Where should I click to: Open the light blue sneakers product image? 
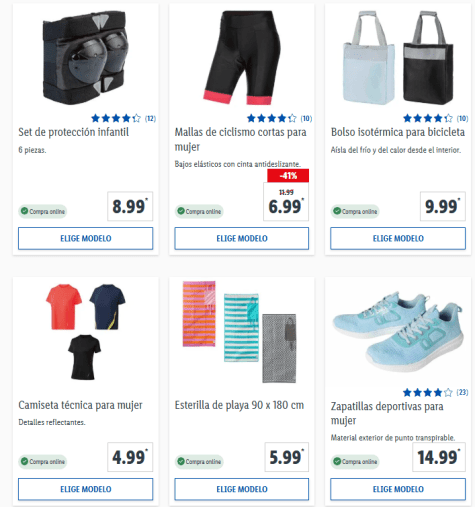pyautogui.click(x=398, y=332)
